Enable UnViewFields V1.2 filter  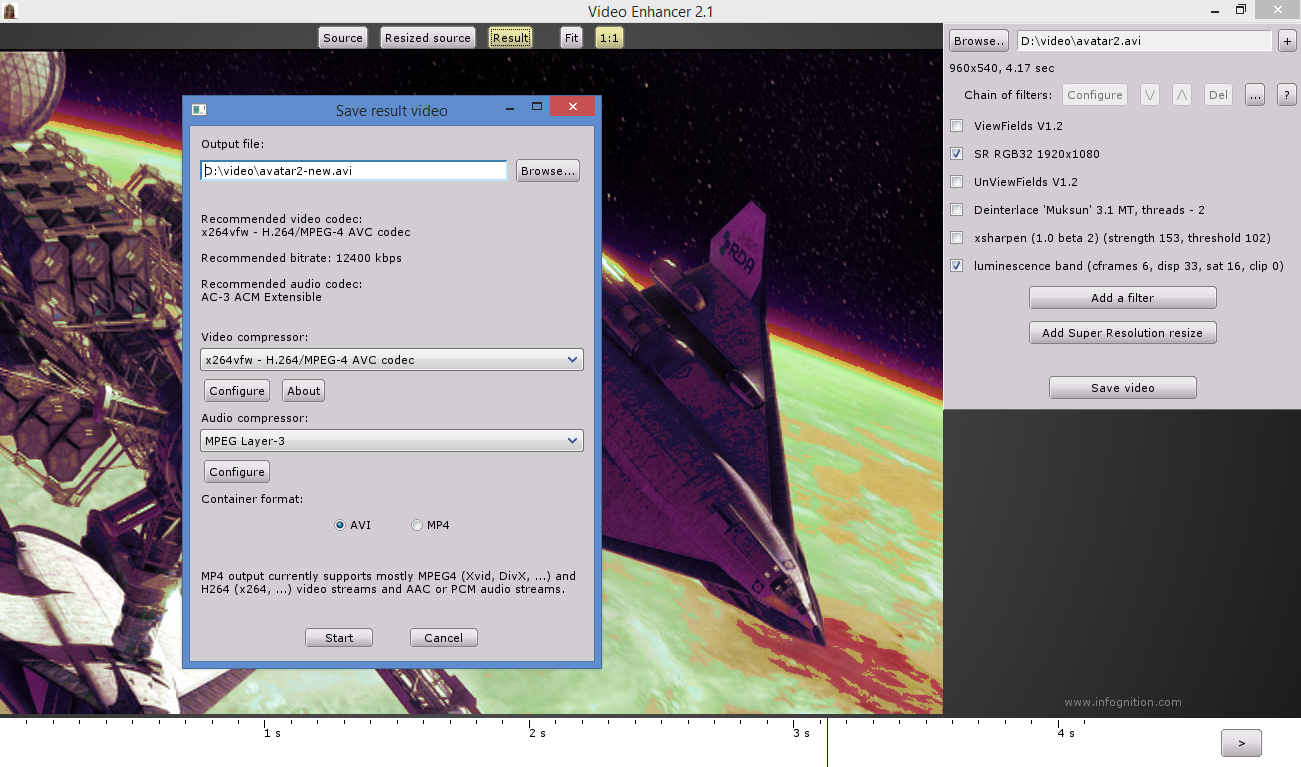click(957, 182)
